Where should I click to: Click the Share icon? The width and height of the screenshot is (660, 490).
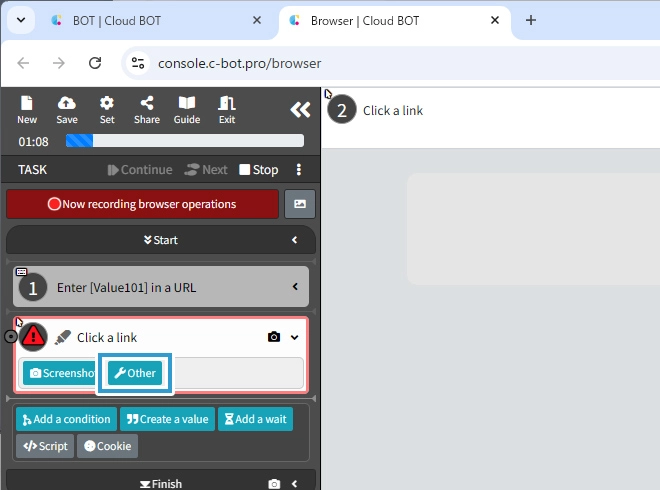pos(147,109)
